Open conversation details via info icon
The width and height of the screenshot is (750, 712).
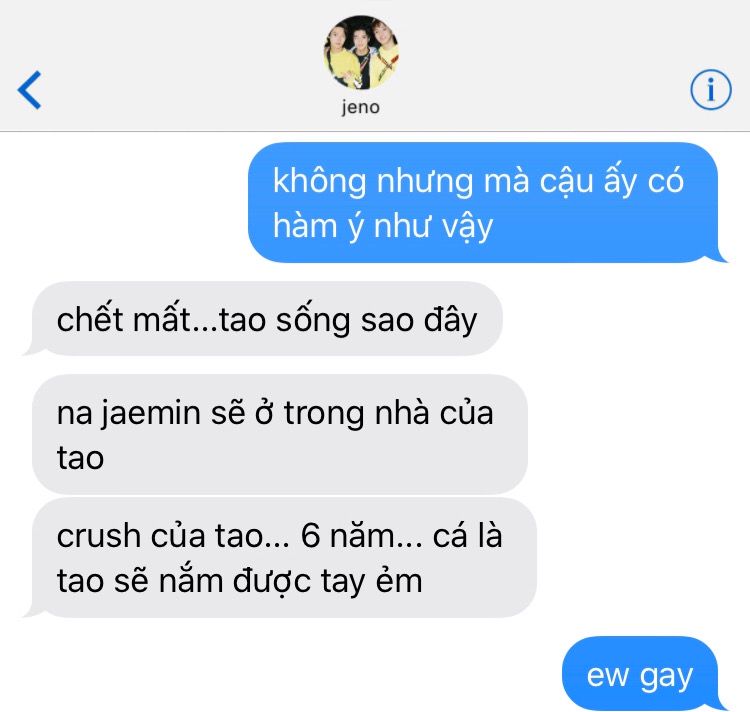click(711, 89)
